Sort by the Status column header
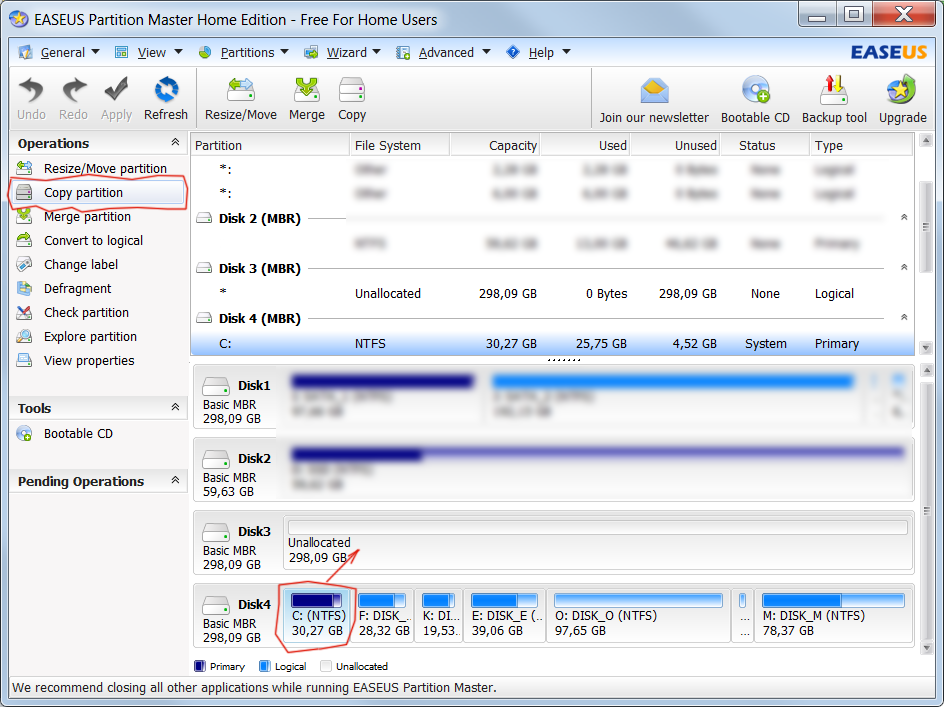 coord(765,146)
